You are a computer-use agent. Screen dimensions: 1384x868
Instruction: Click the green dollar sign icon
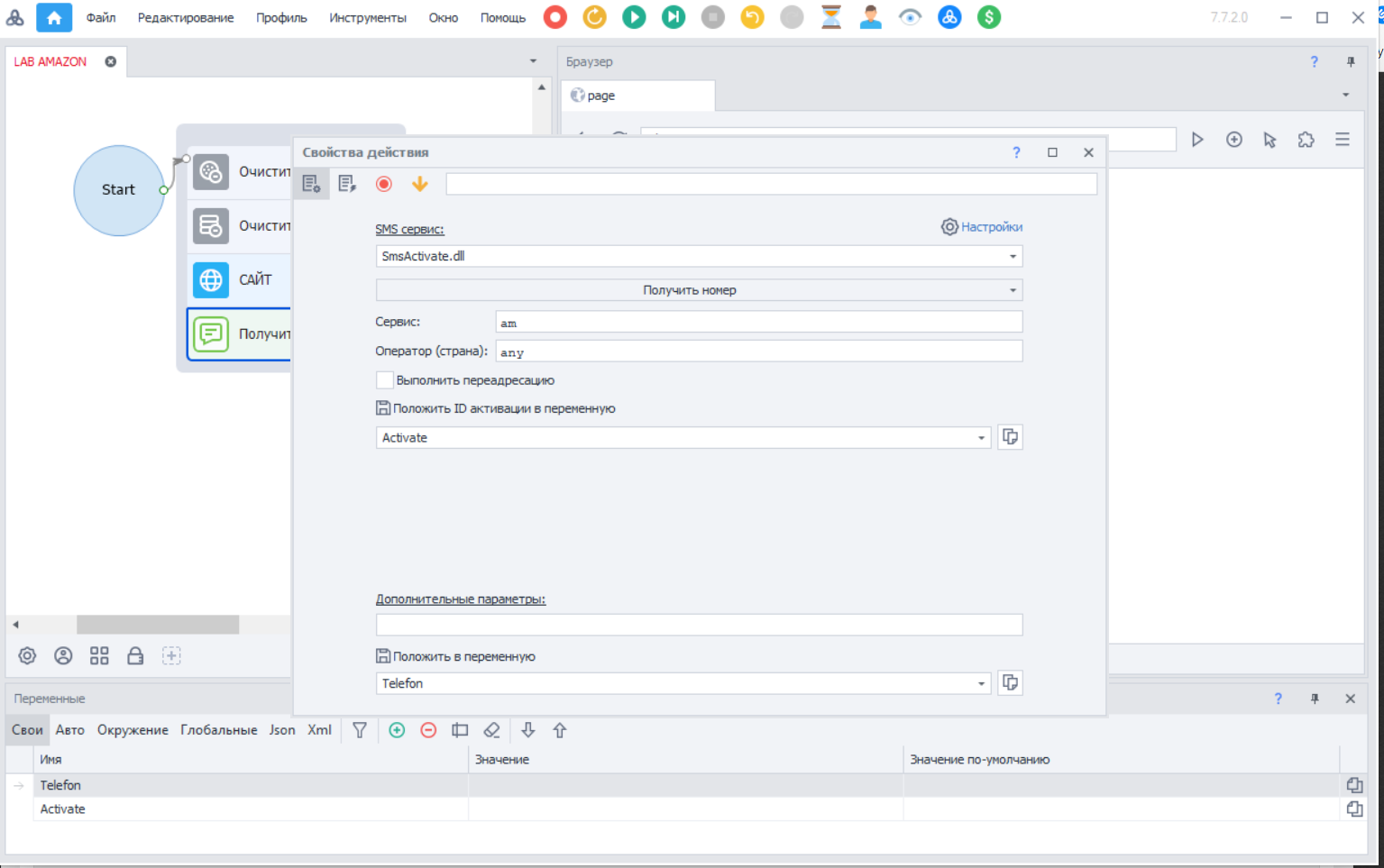pos(989,17)
